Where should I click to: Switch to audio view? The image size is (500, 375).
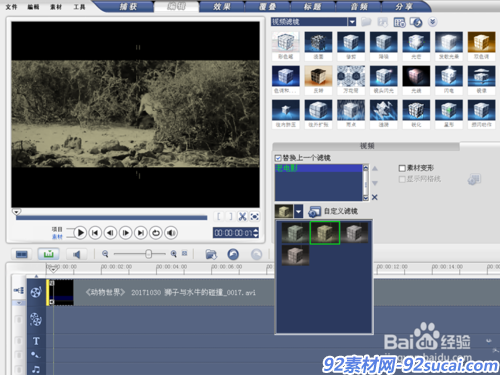tap(76, 255)
